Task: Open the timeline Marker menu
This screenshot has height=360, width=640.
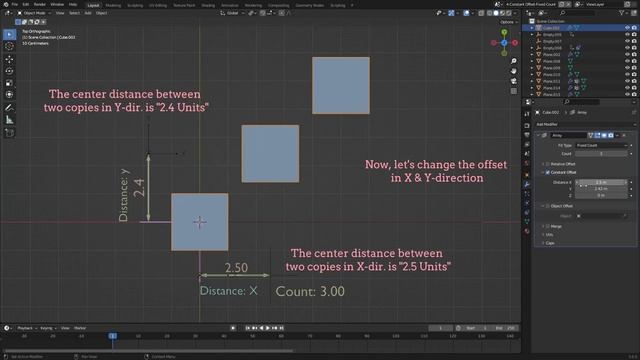Action: point(80,328)
